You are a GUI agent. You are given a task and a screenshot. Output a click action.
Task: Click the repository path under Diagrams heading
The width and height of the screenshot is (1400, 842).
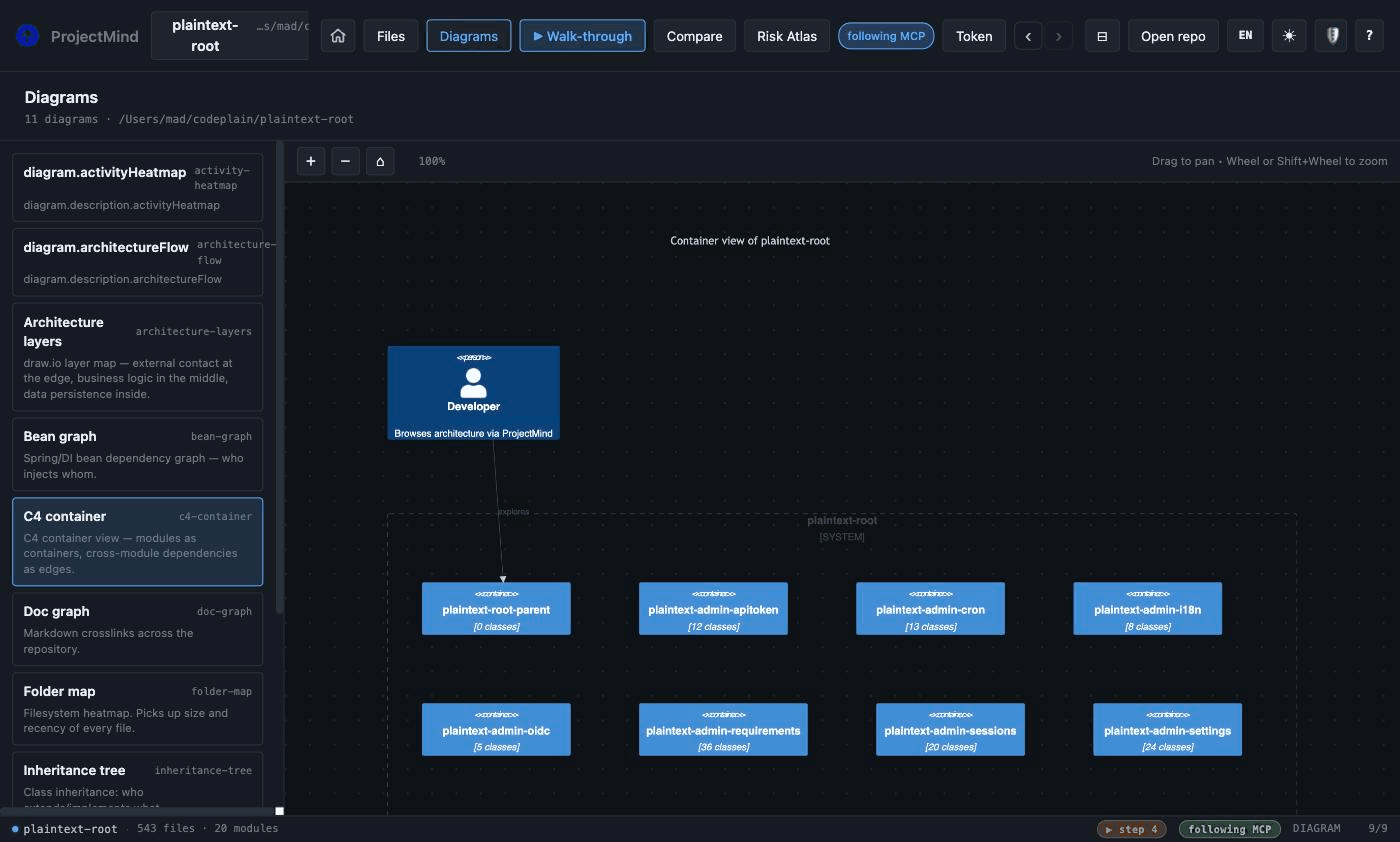(x=236, y=119)
